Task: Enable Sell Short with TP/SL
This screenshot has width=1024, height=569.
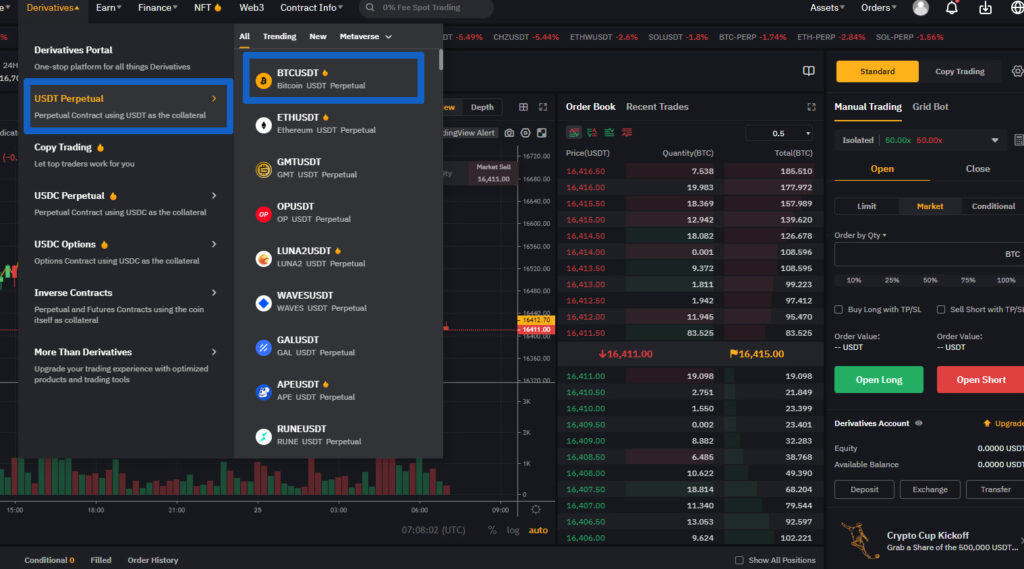Action: pos(941,310)
